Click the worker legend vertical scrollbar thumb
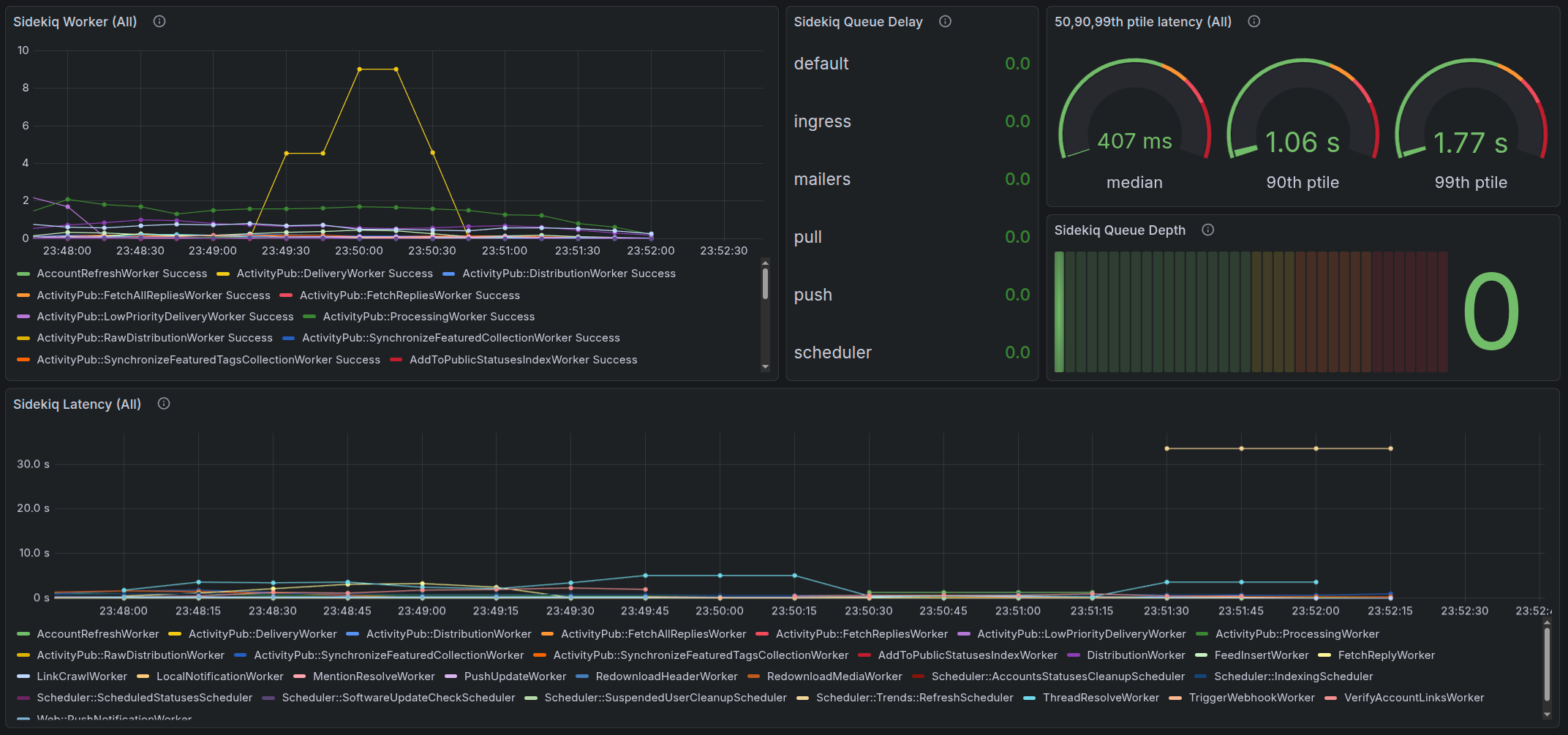 (765, 284)
